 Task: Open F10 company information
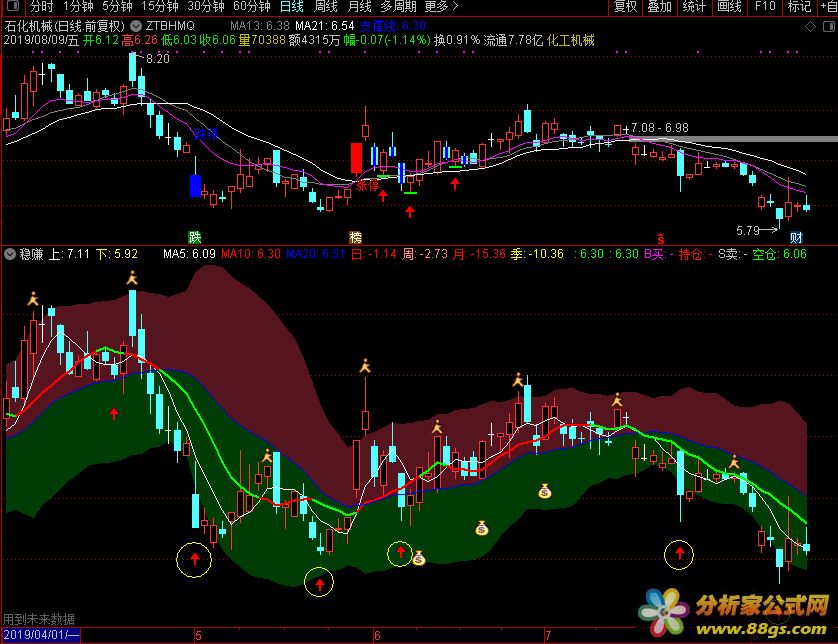tap(765, 6)
